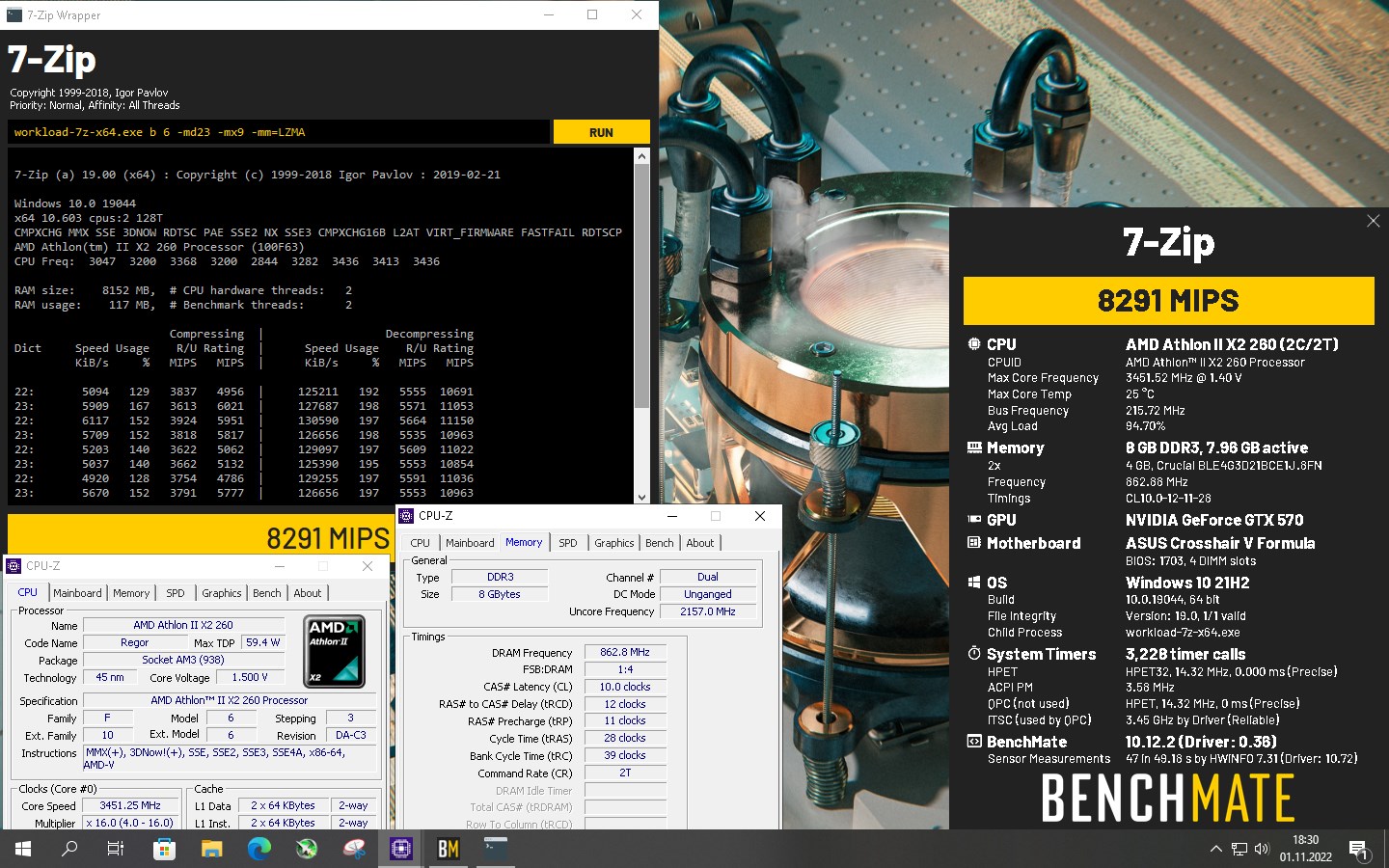Click the Motherboard icon in BenchMate panel
Image resolution: width=1389 pixels, height=868 pixels.
pos(974,543)
